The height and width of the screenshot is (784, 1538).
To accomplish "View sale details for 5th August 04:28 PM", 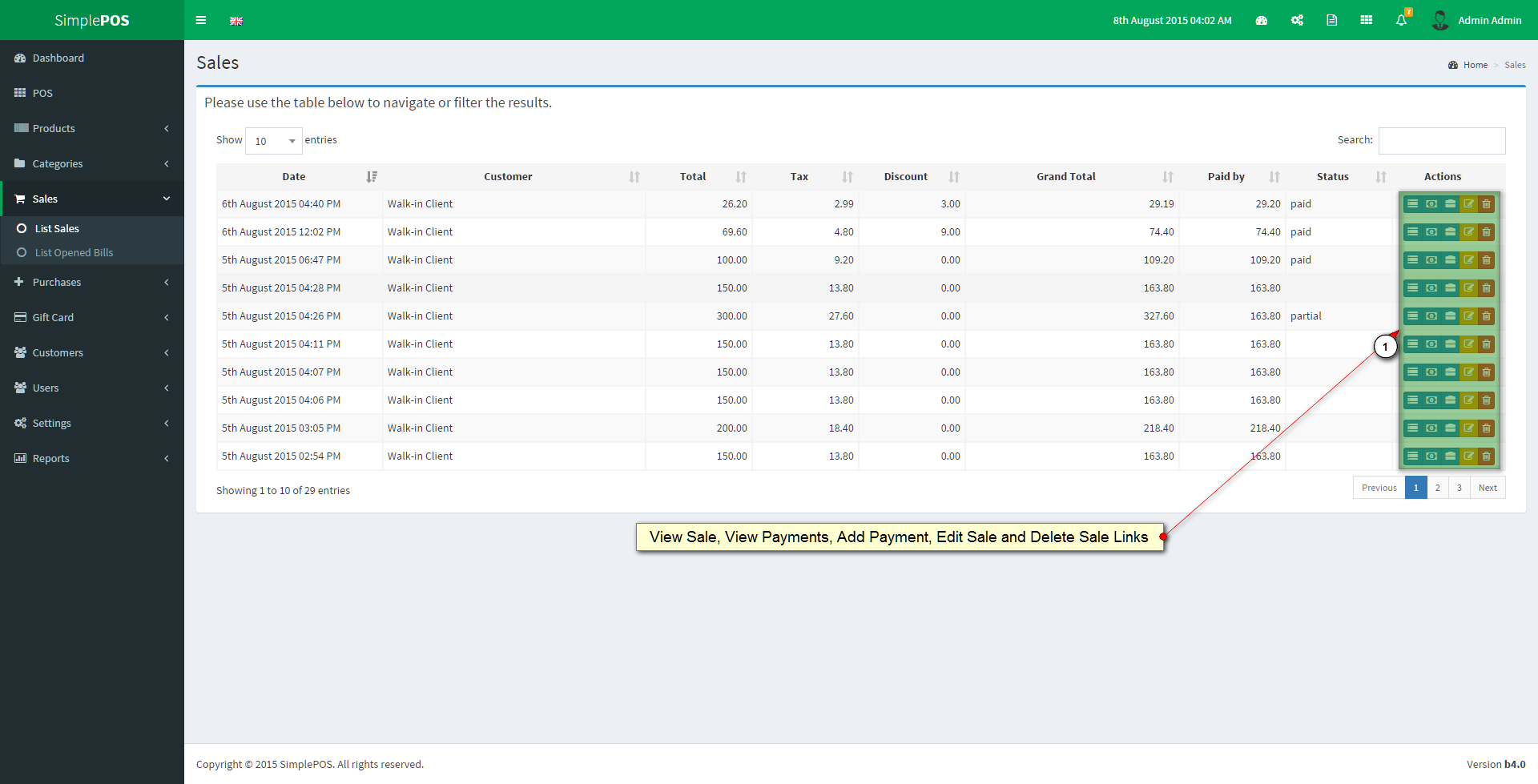I will (1413, 288).
